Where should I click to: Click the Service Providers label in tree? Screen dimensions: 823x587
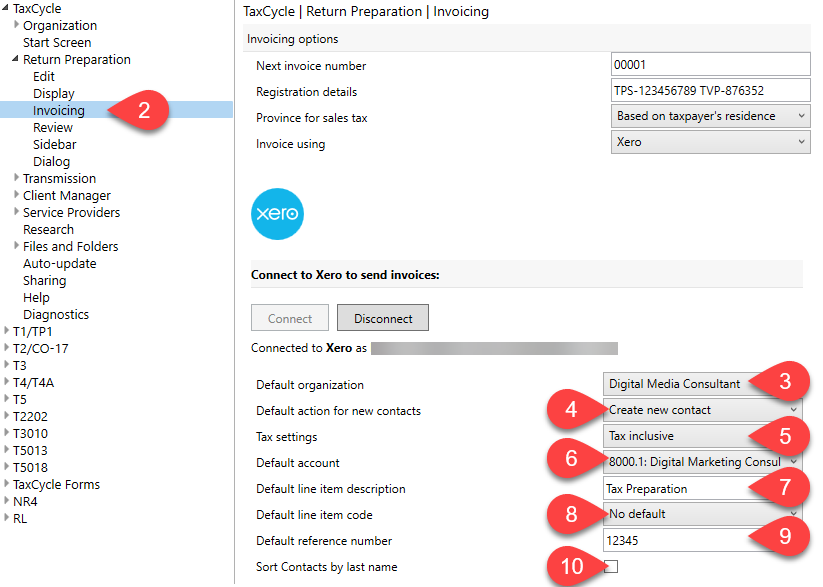click(x=71, y=213)
